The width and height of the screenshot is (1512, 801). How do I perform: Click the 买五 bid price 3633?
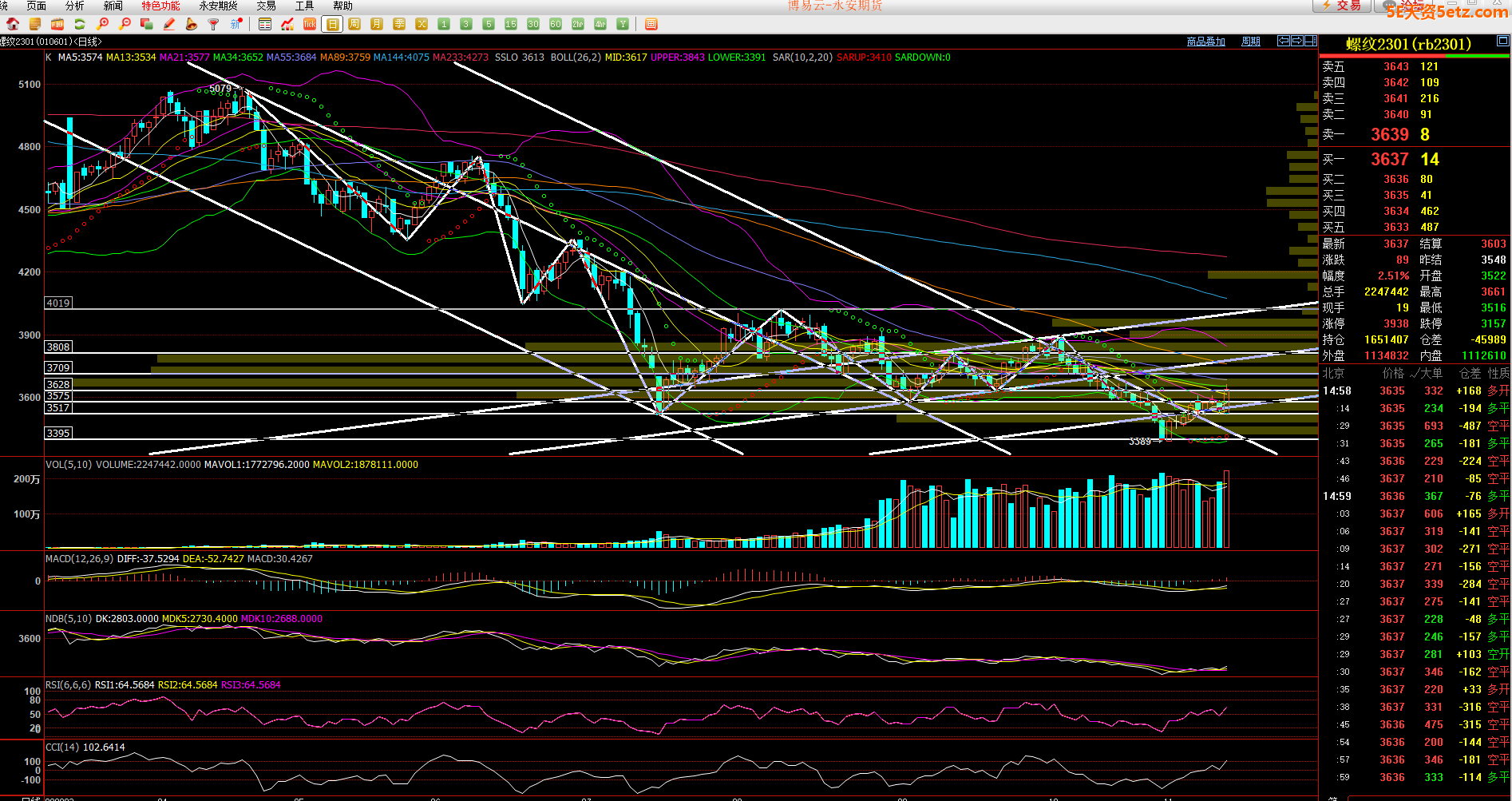coord(1396,227)
